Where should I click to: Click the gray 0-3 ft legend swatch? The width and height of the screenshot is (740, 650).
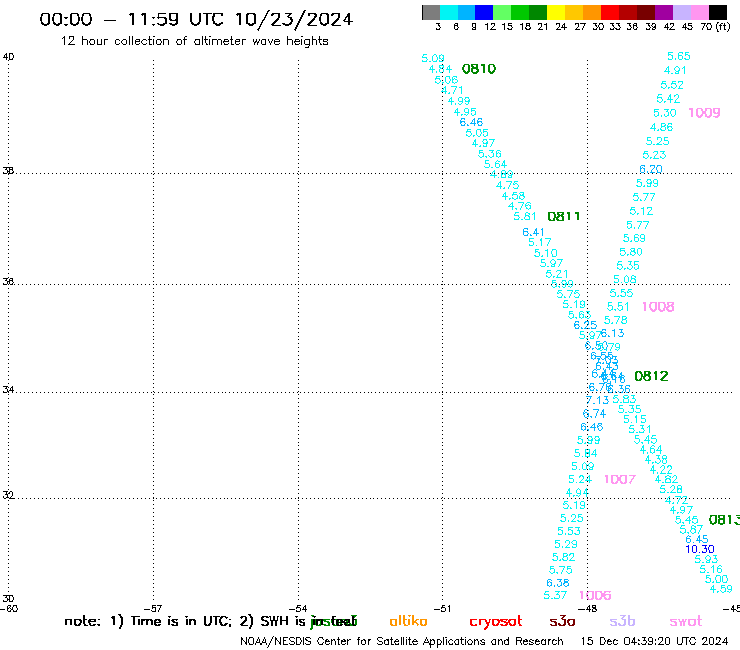tap(431, 12)
